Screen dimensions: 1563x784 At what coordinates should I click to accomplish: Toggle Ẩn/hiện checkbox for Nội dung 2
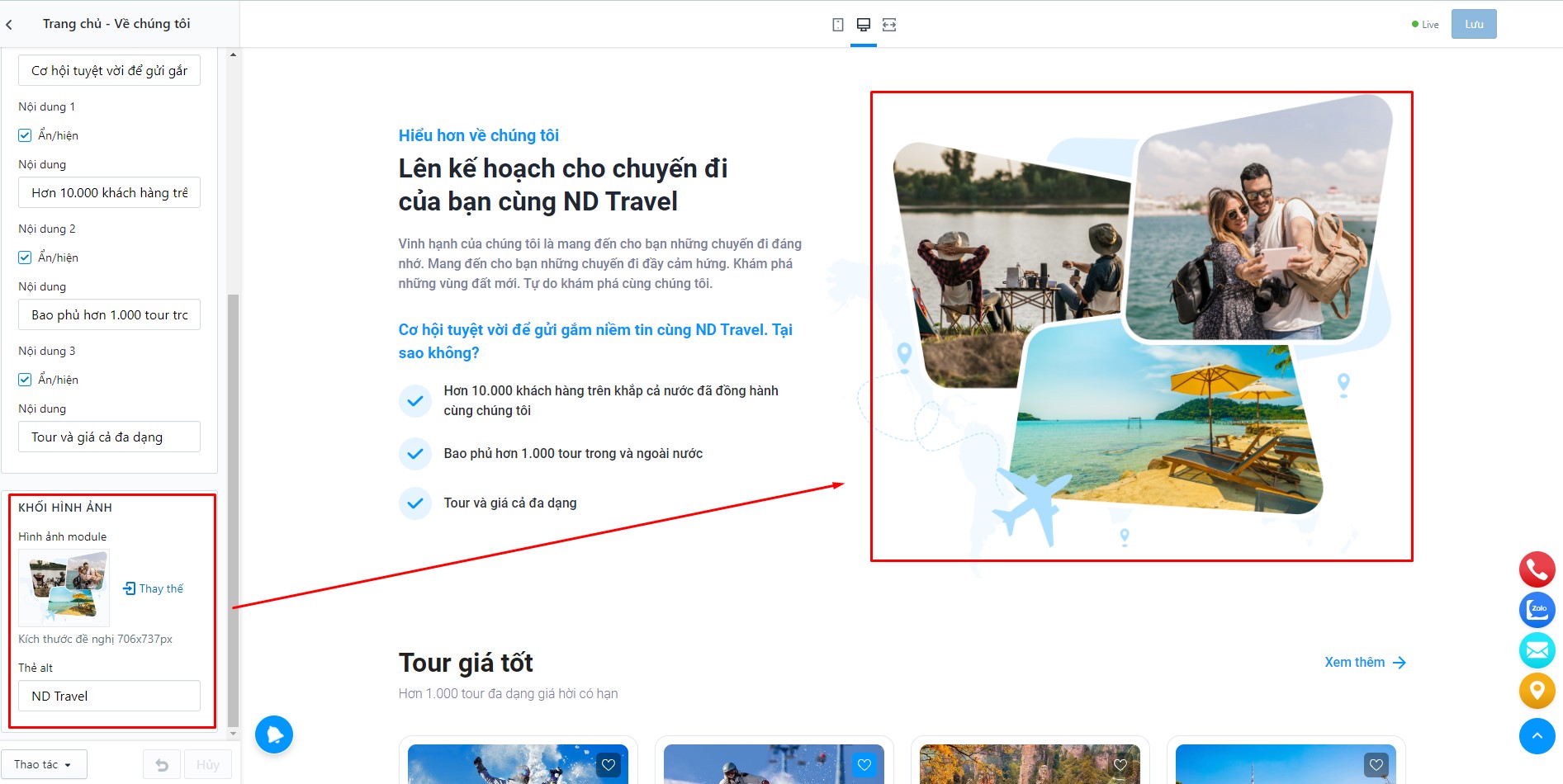coord(25,257)
